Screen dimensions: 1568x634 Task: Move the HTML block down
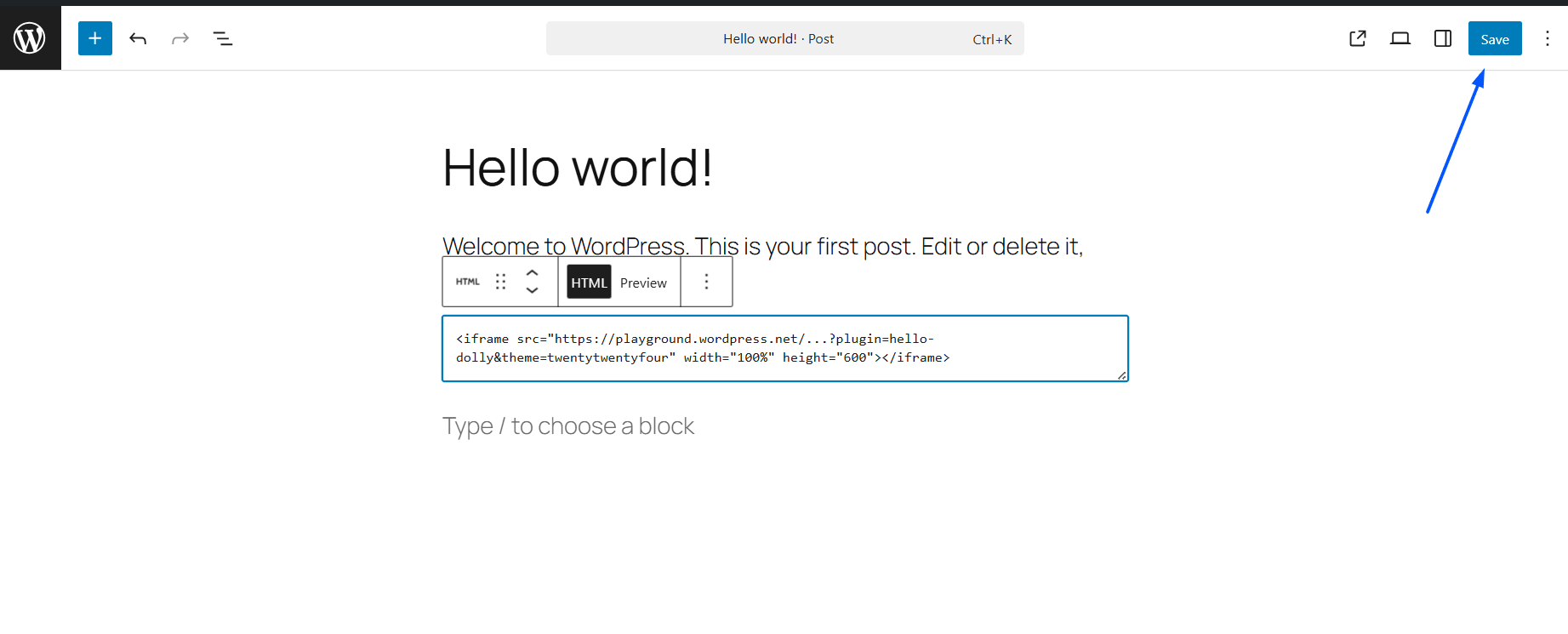[x=533, y=290]
